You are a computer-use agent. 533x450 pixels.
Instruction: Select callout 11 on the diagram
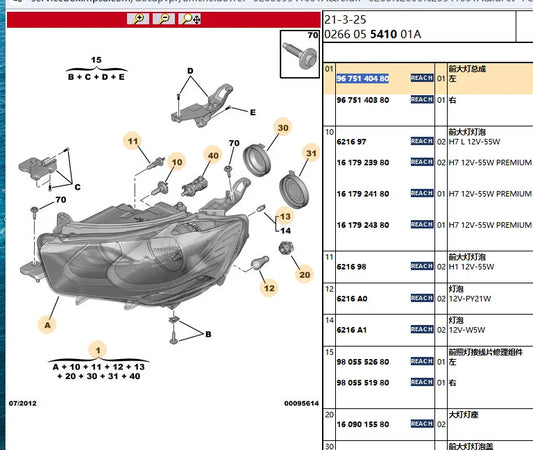click(x=133, y=141)
